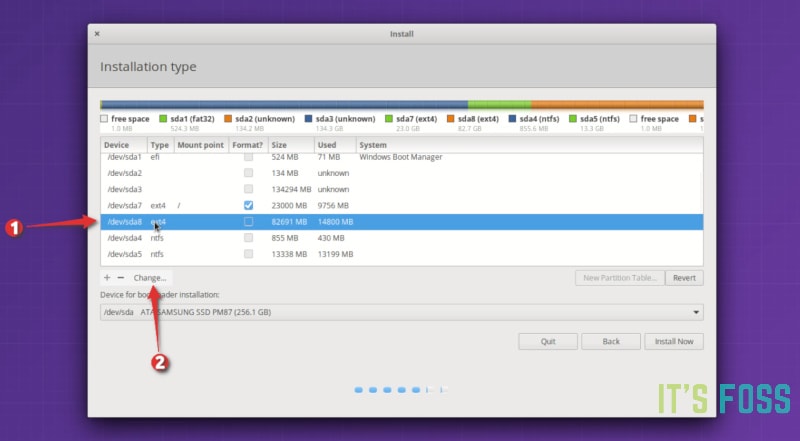
Task: Toggle the format checkbox for /dev/sda7
Action: (x=248, y=205)
